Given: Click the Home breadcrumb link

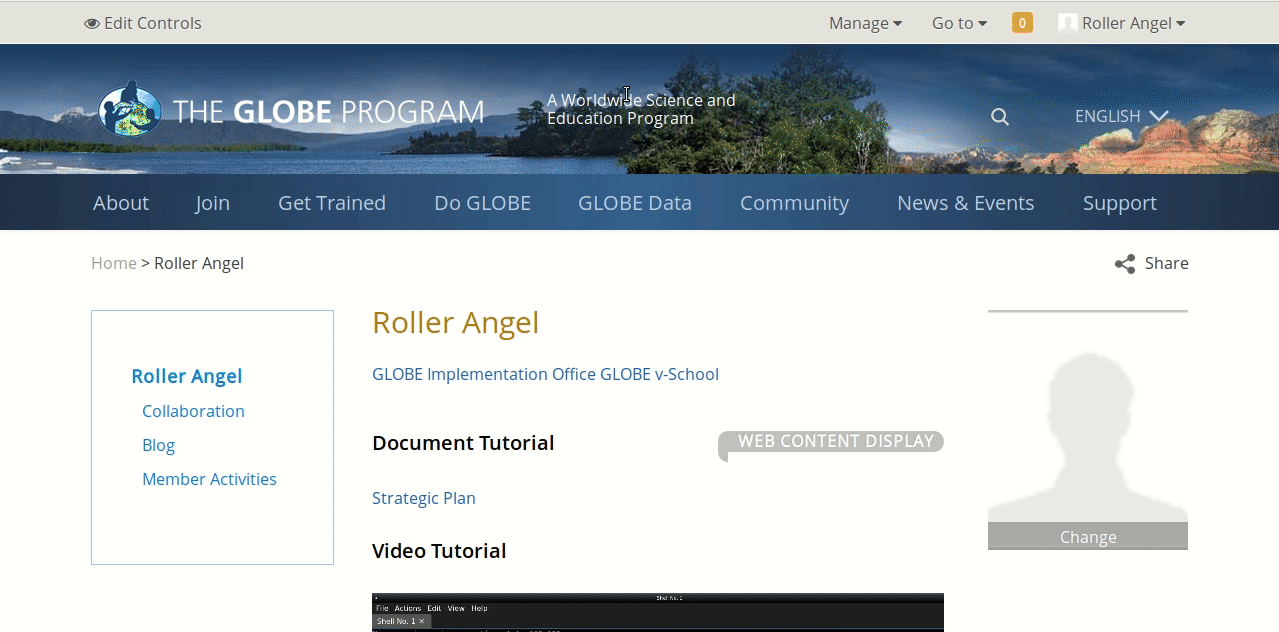Looking at the screenshot, I should click(114, 263).
